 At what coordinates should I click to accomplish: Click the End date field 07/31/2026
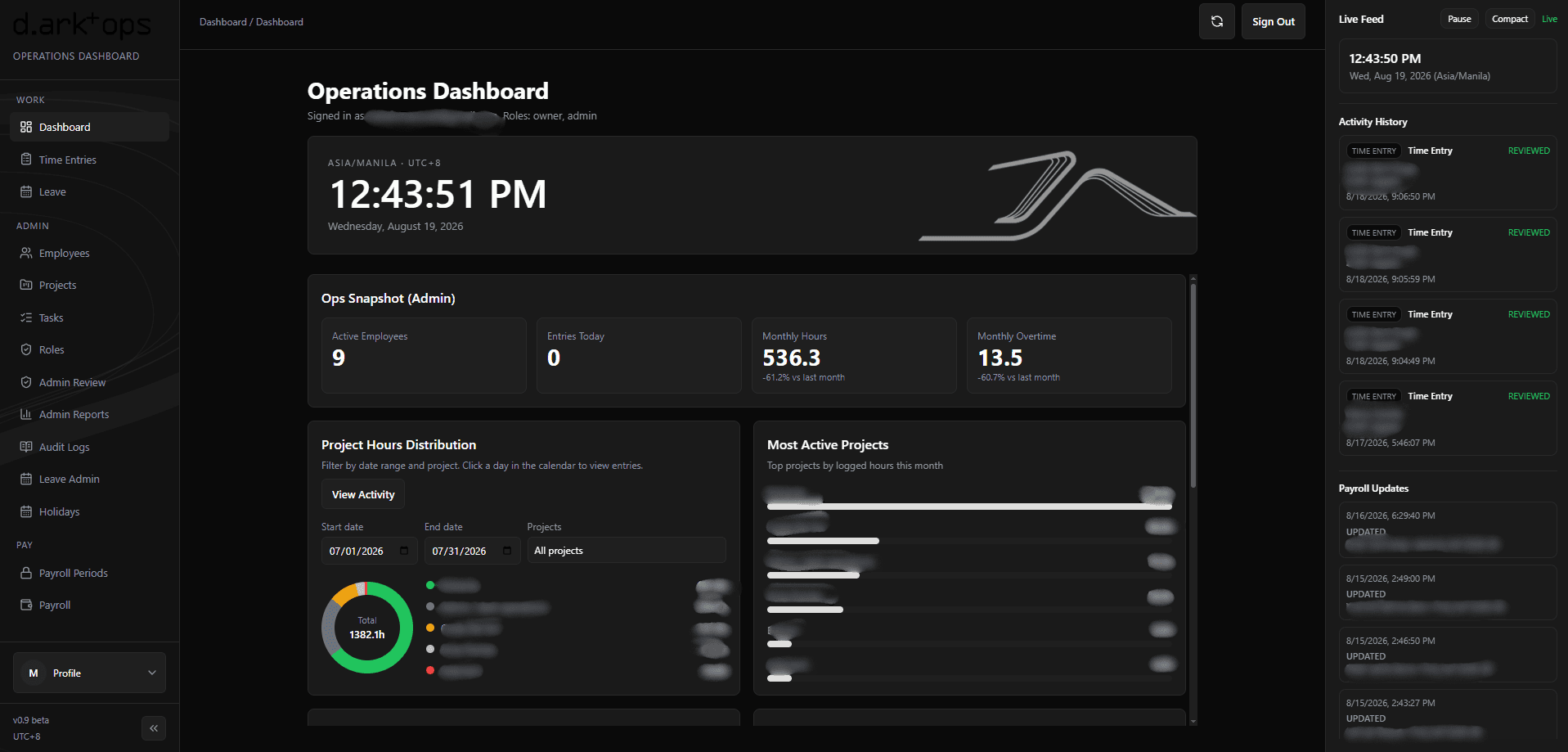[472, 551]
